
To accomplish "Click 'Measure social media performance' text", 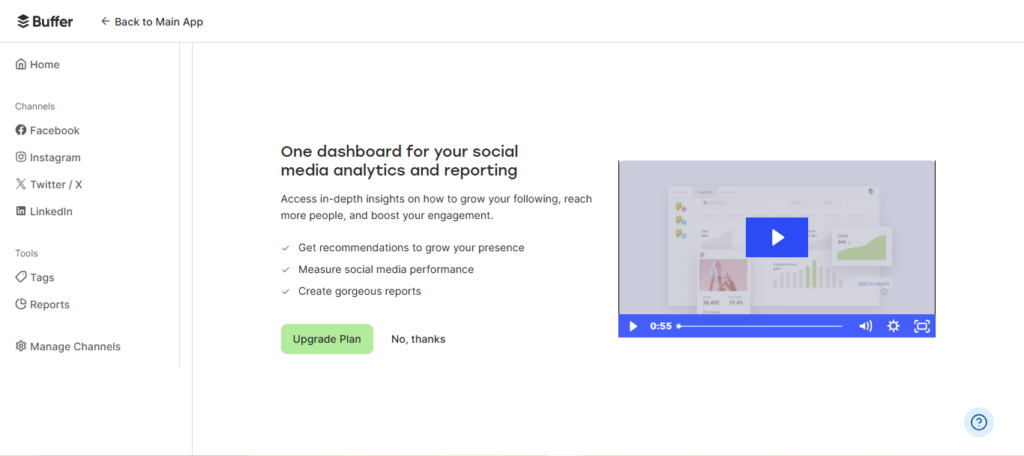I will 386,269.
